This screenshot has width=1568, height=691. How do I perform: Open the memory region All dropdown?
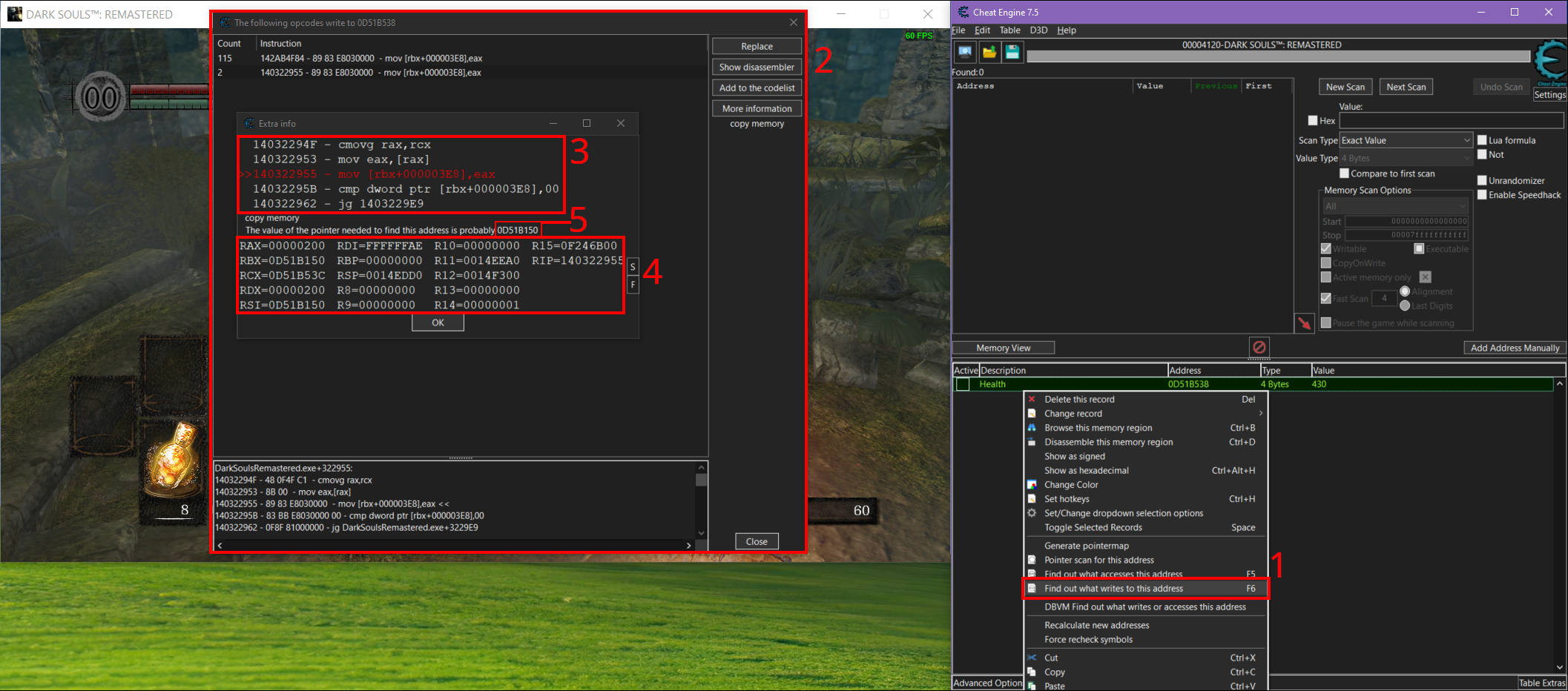(1396, 206)
